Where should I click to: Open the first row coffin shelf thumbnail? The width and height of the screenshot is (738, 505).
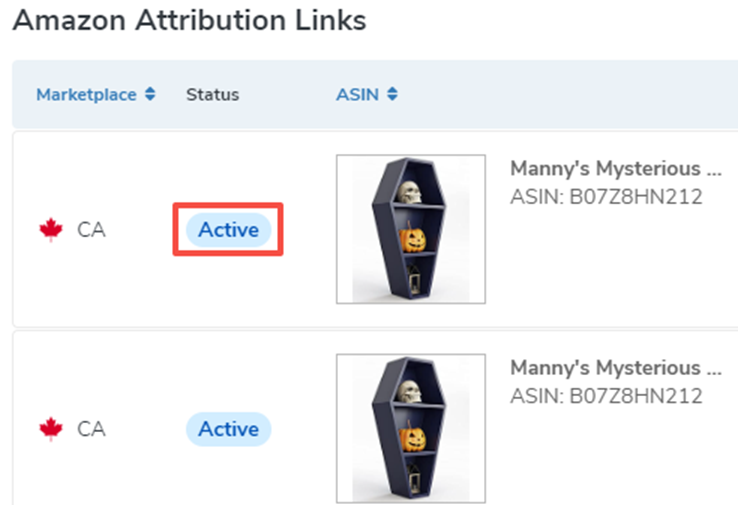pyautogui.click(x=411, y=229)
